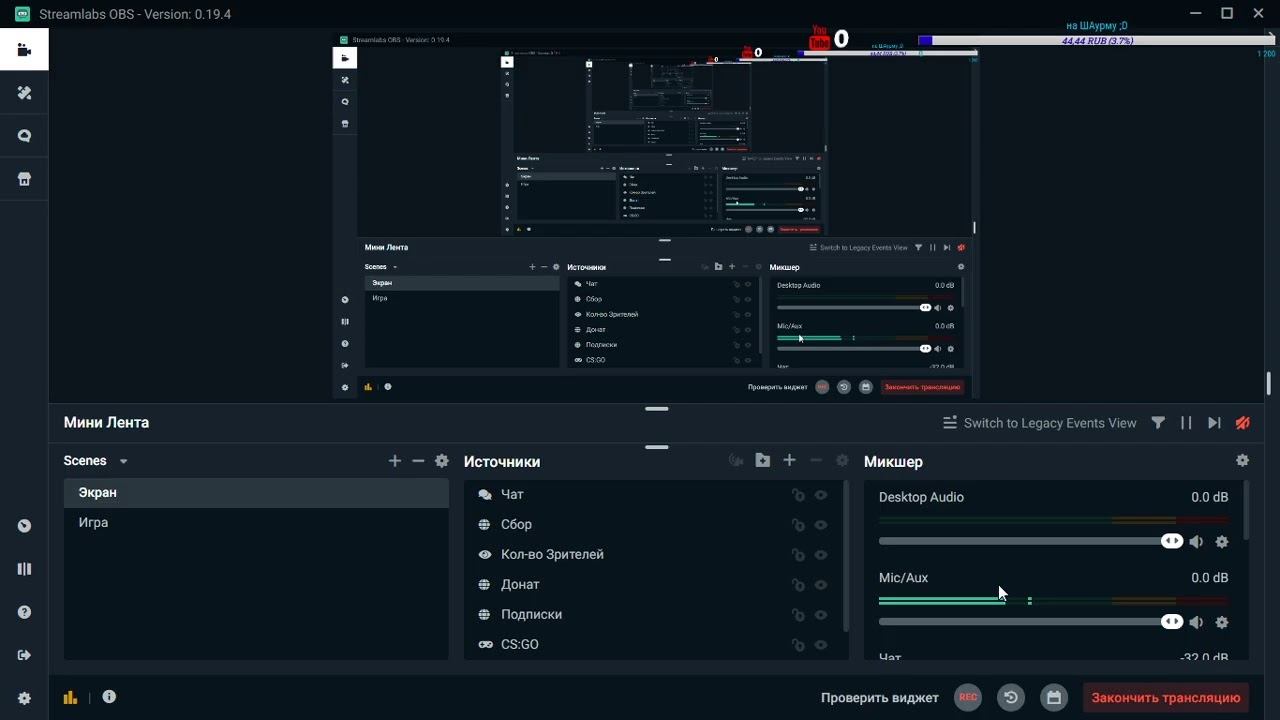The width and height of the screenshot is (1280, 720).
Task: Mute event alerts with the red icon
Action: click(1242, 423)
